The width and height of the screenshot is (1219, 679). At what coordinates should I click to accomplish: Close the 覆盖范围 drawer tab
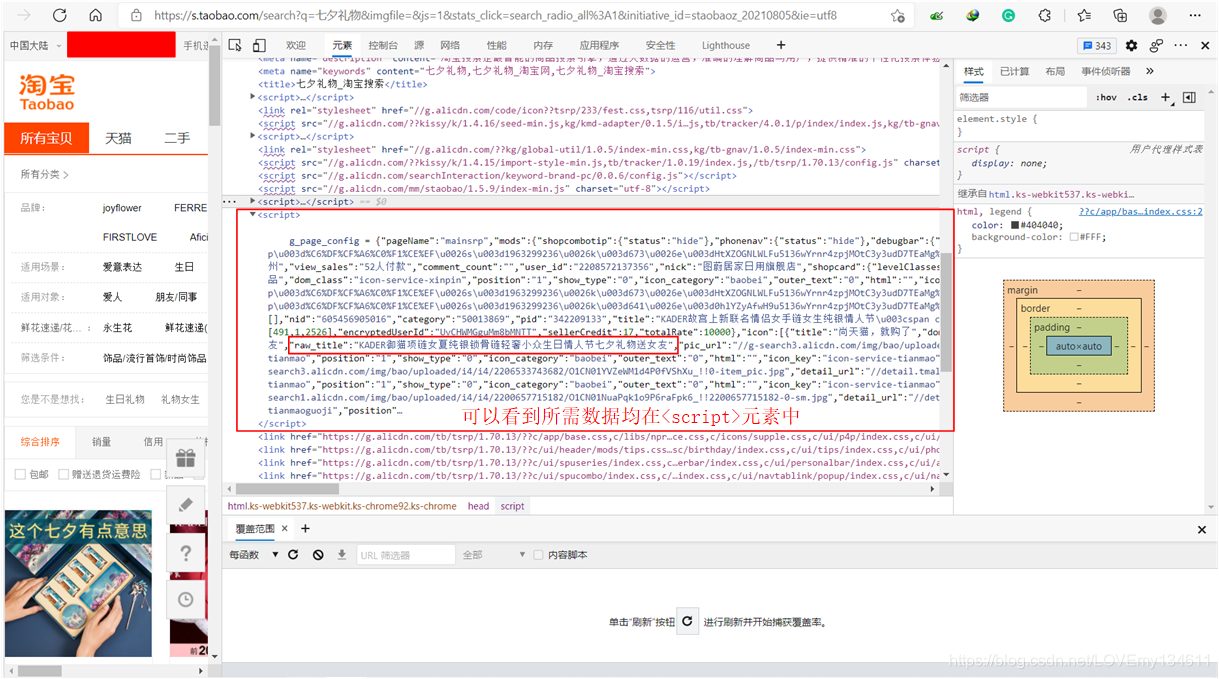pyautogui.click(x=284, y=529)
